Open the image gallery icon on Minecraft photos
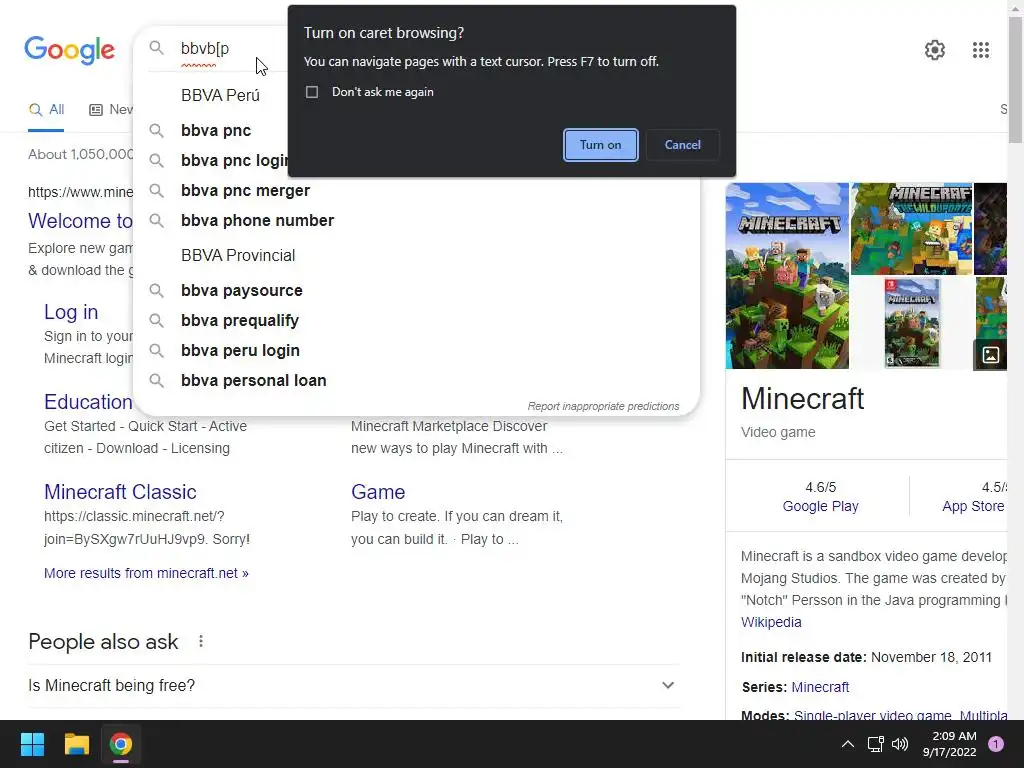Screen dimensions: 1024x768 pyautogui.click(x=990, y=355)
